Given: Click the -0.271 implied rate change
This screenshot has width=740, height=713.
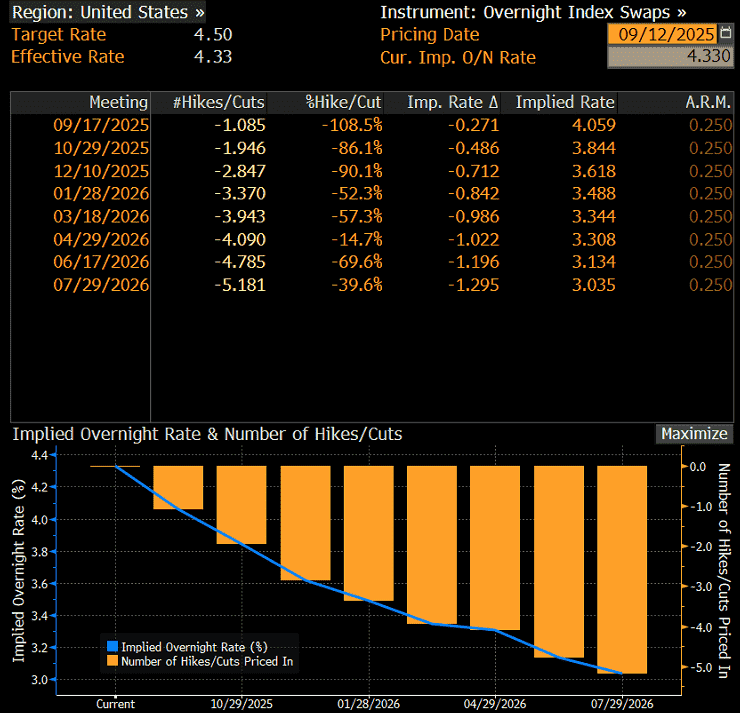Looking at the screenshot, I should 473,125.
